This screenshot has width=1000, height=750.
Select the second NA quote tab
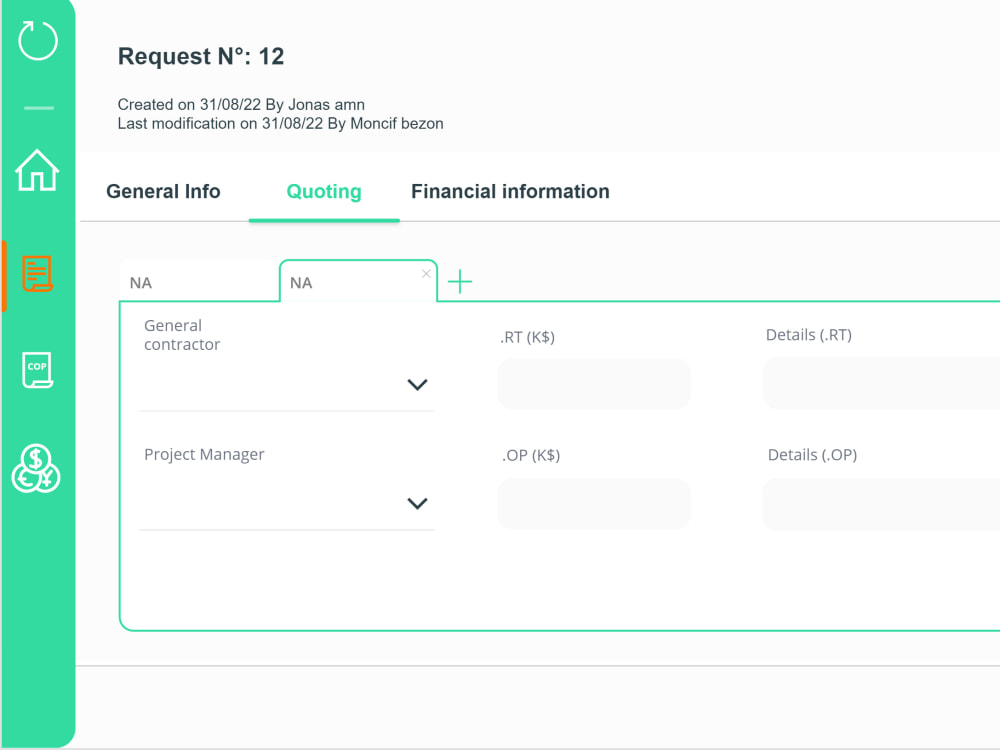[358, 281]
